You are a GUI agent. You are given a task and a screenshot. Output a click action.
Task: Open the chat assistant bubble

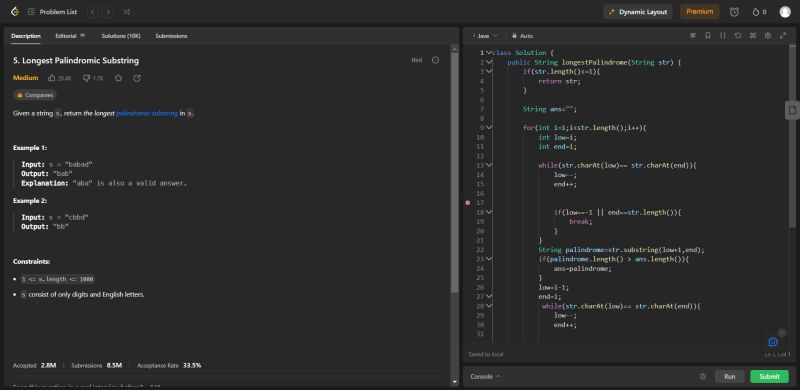(x=773, y=342)
